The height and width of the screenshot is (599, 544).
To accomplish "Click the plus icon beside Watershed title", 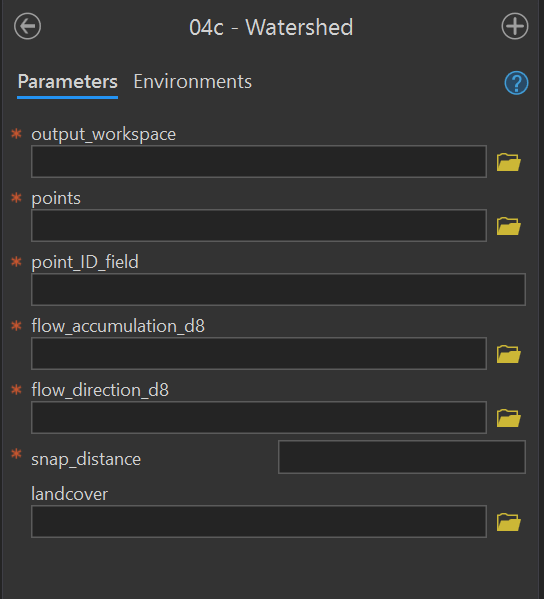I will tap(515, 26).
